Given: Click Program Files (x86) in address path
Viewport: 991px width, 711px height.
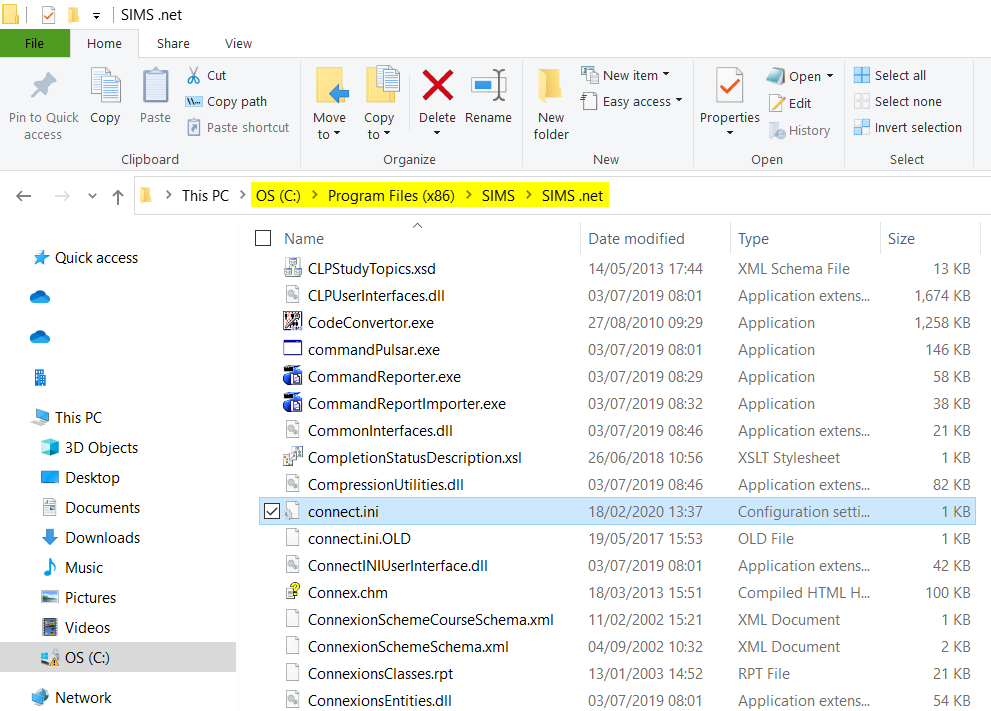Looking at the screenshot, I should (x=391, y=196).
